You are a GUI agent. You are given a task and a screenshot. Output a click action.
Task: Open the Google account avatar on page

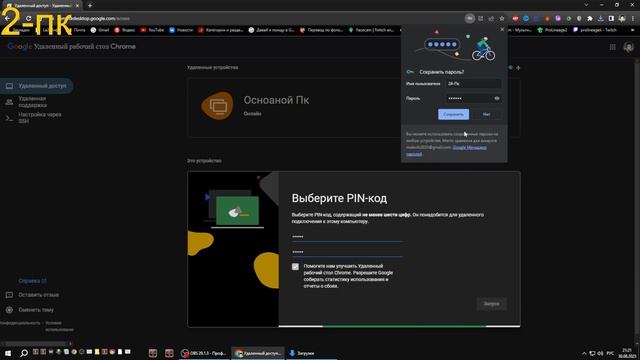point(629,47)
